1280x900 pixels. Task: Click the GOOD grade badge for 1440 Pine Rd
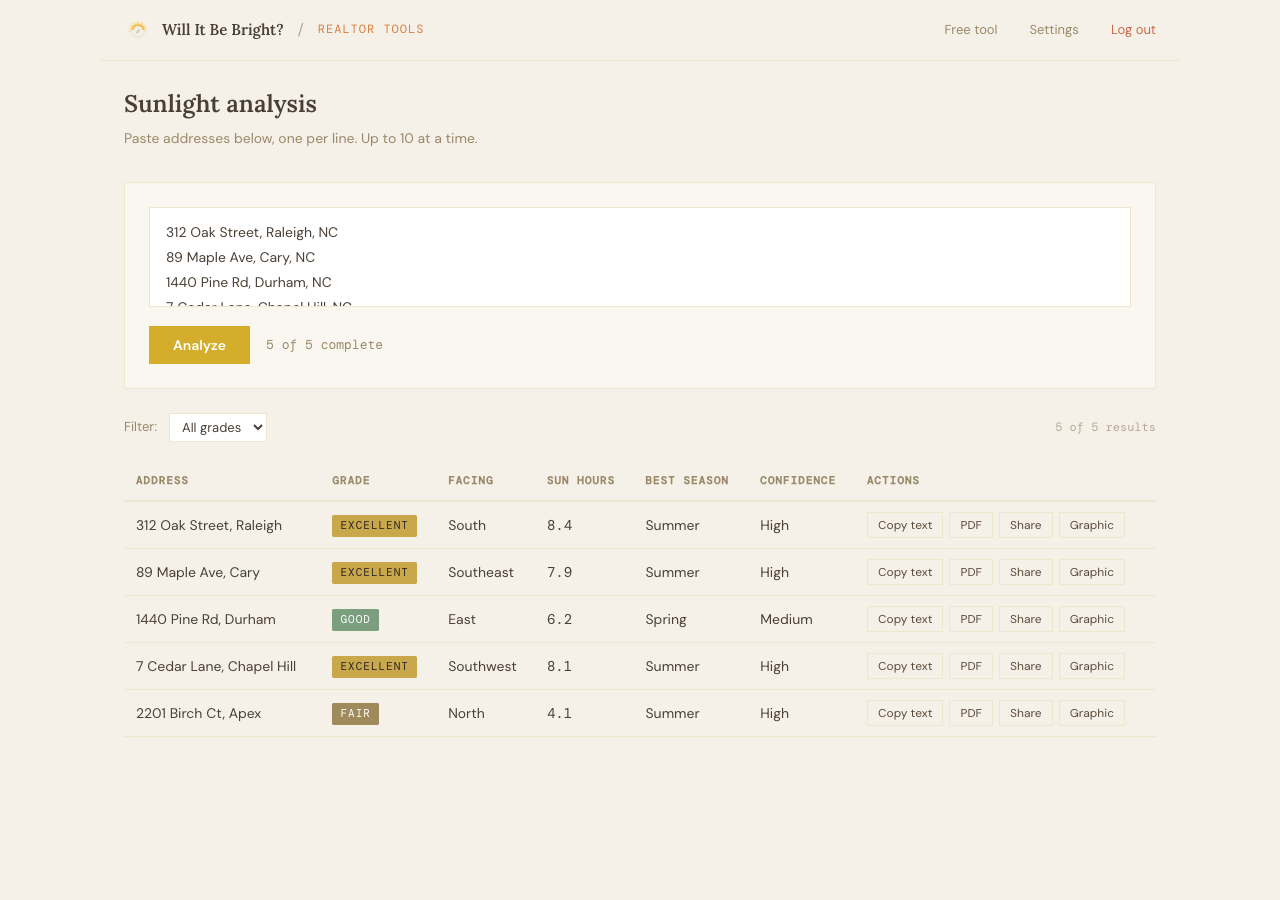tap(355, 619)
